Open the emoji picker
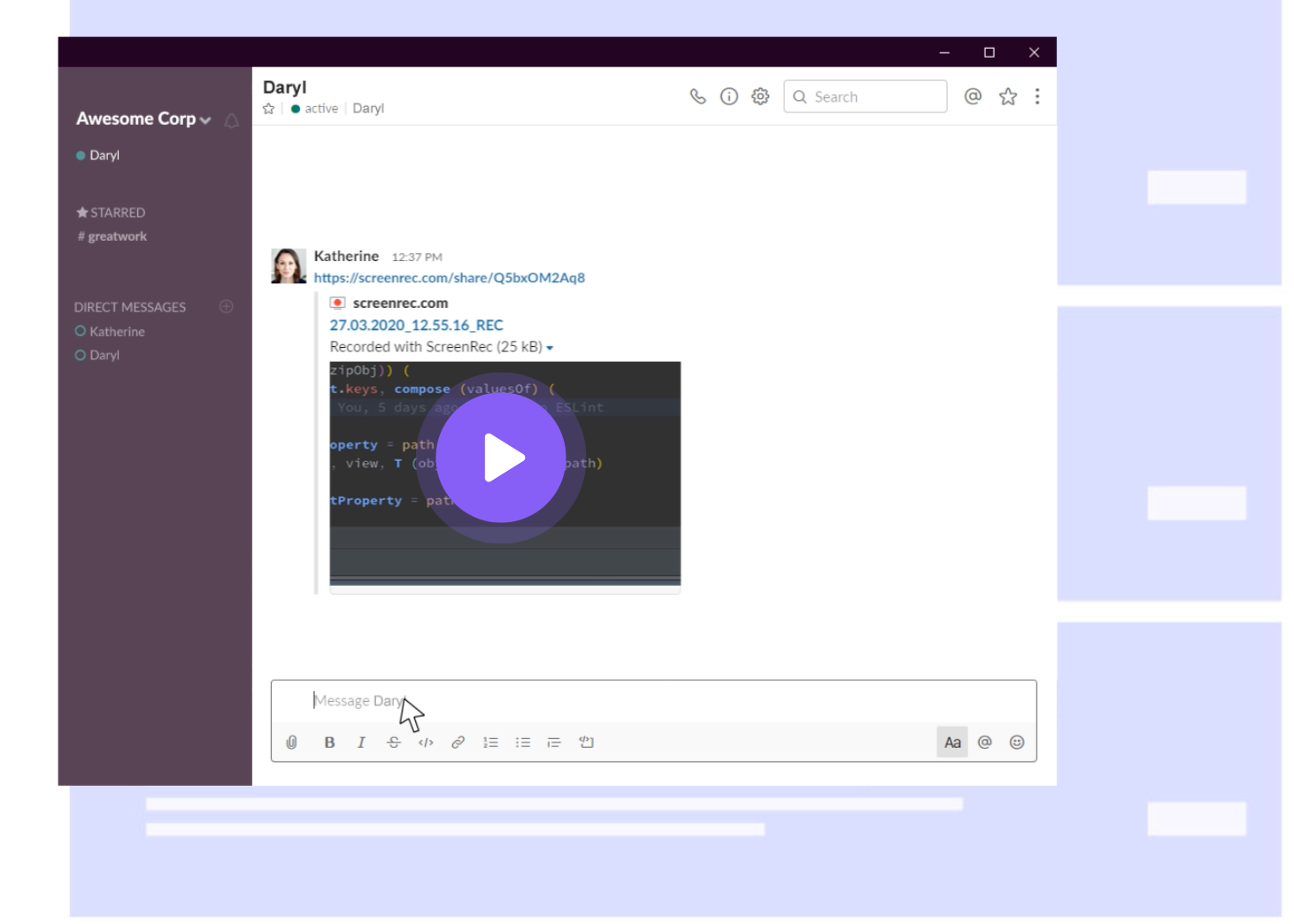Image resolution: width=1294 pixels, height=924 pixels. 1017,743
